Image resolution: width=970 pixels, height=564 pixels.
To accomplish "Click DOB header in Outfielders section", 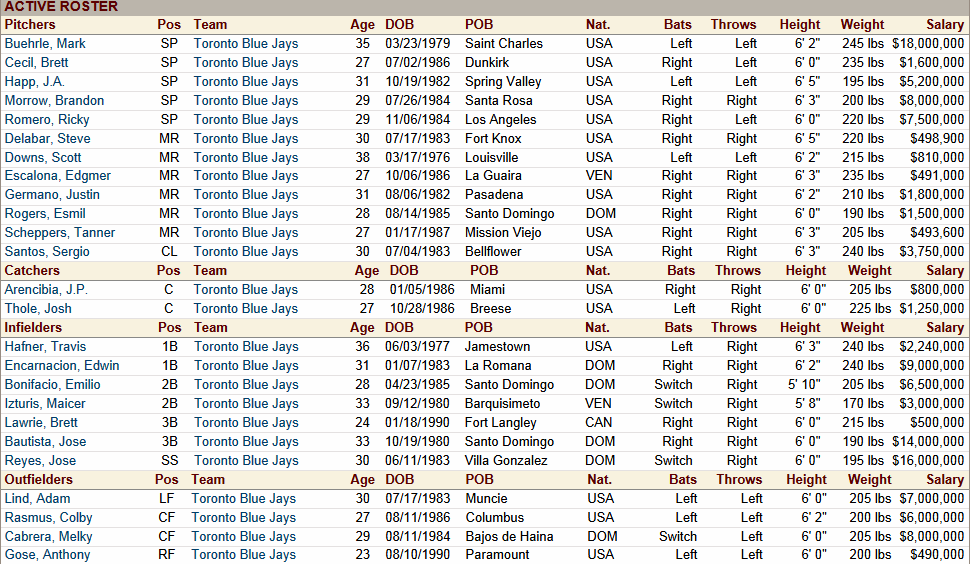I will pyautogui.click(x=400, y=479).
